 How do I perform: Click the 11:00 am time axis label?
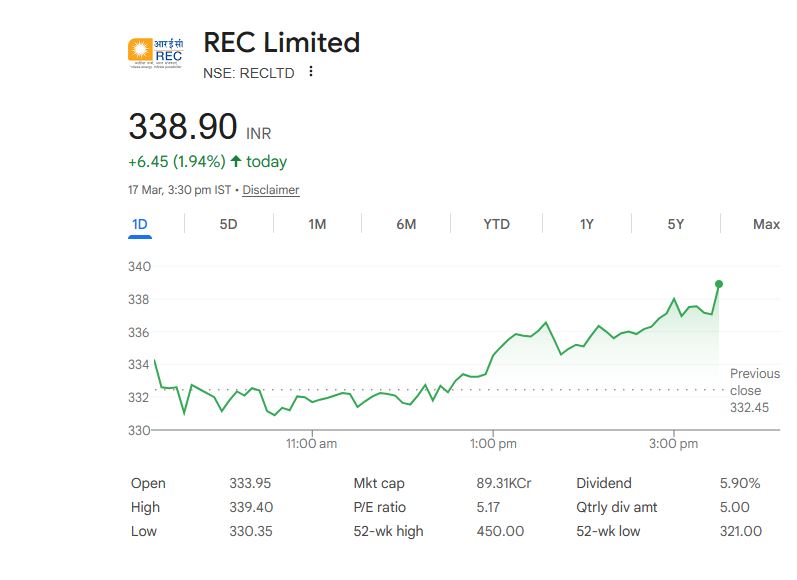311,443
